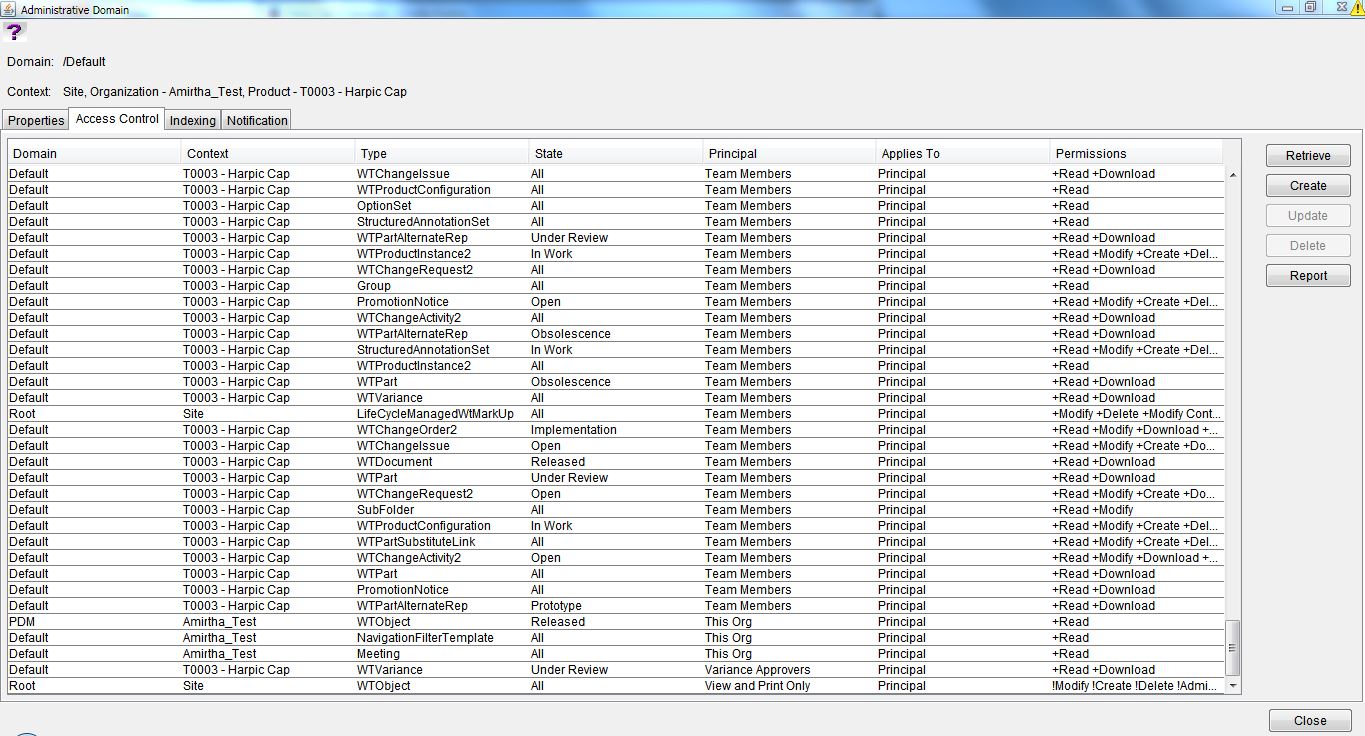Select the WTChangeOrder2 type cell
1365x736 pixels.
(442, 430)
